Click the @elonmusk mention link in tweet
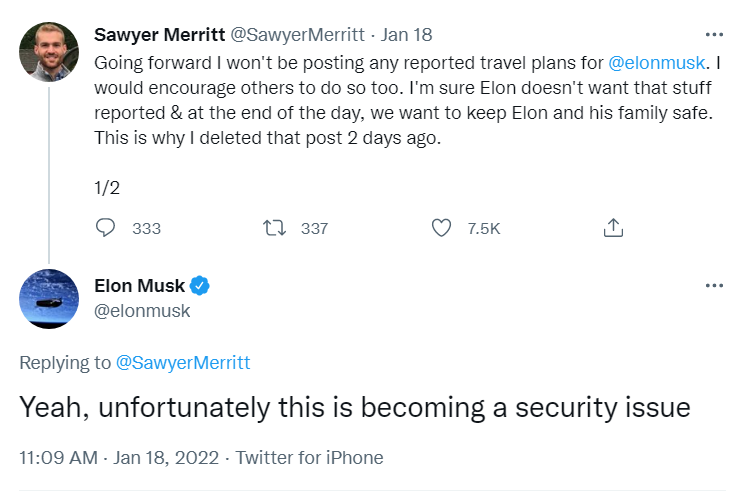This screenshot has height=492, width=743. pos(654,62)
